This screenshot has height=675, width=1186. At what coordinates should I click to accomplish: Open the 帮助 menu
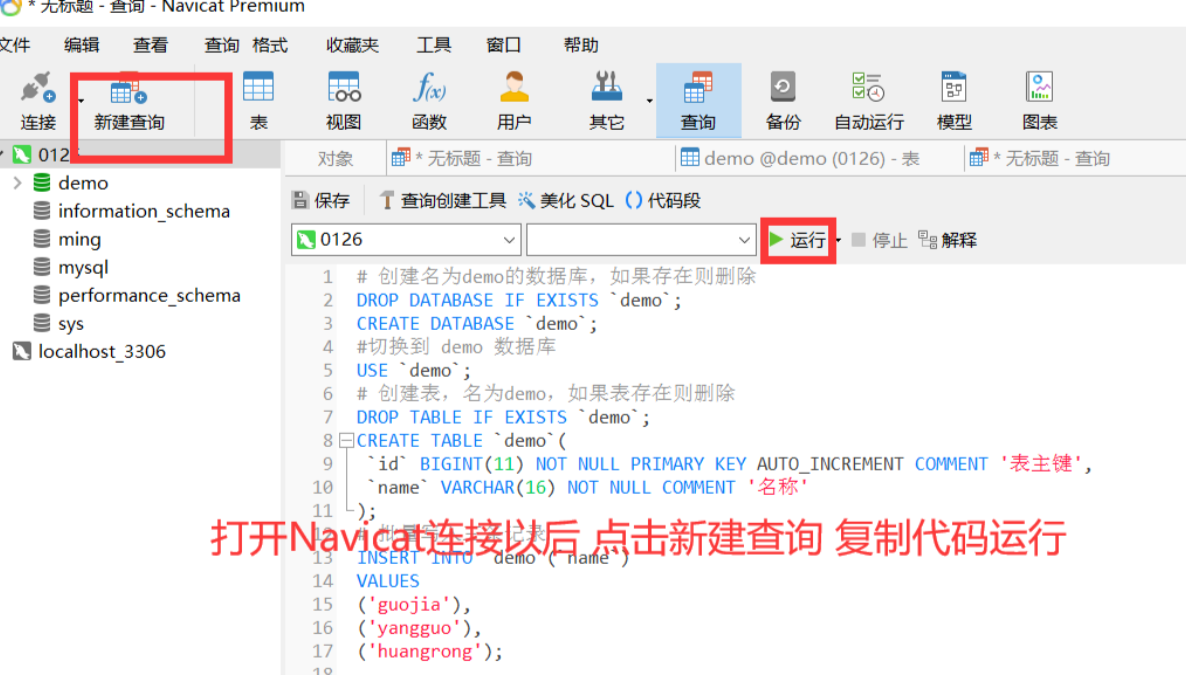pyautogui.click(x=581, y=45)
